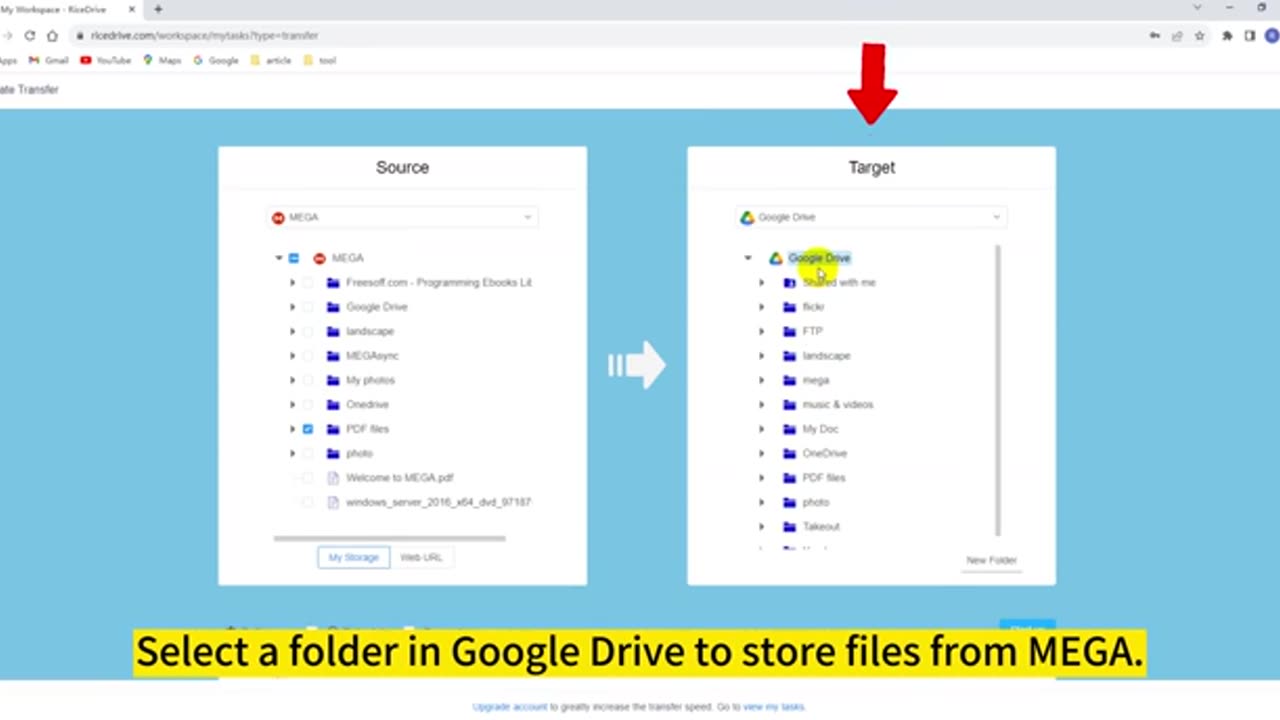This screenshot has width=1280, height=720.
Task: Click the file icon of windows_server_2016 item
Action: [333, 502]
